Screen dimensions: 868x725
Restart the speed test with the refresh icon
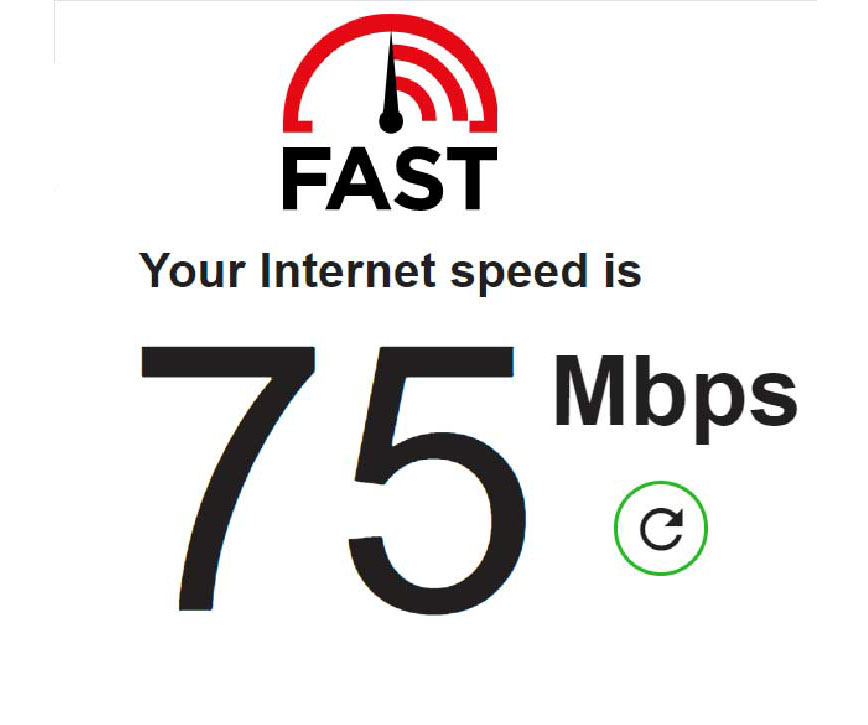pyautogui.click(x=661, y=529)
